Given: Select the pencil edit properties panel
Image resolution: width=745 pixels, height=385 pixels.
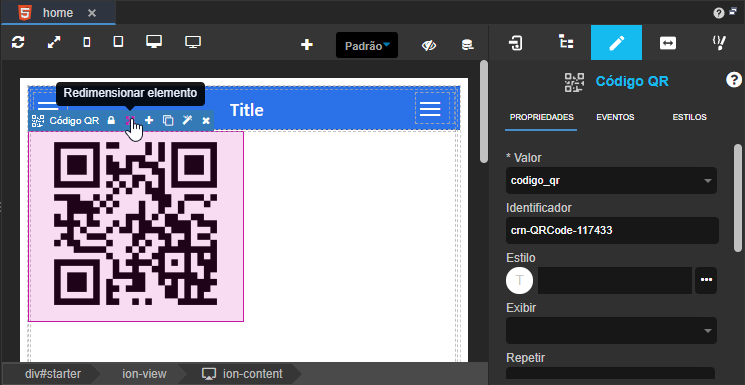Looking at the screenshot, I should point(616,43).
